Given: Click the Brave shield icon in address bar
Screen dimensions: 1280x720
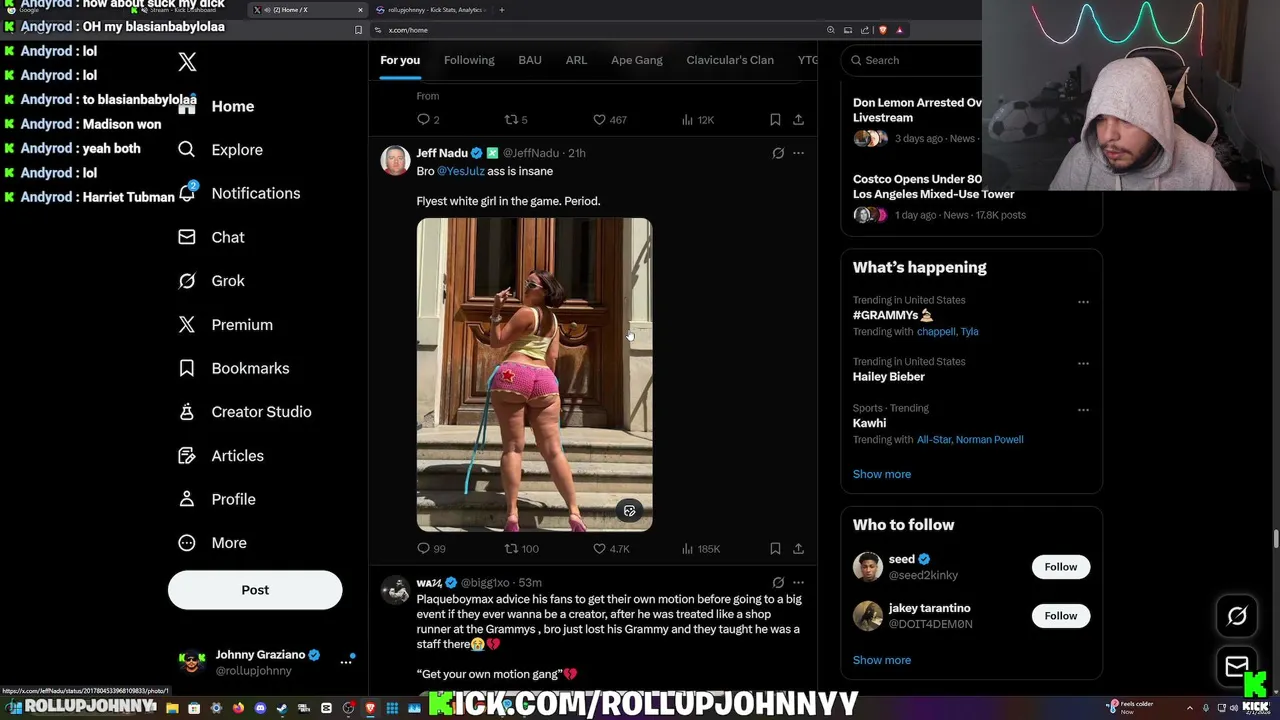Looking at the screenshot, I should pyautogui.click(x=882, y=30).
